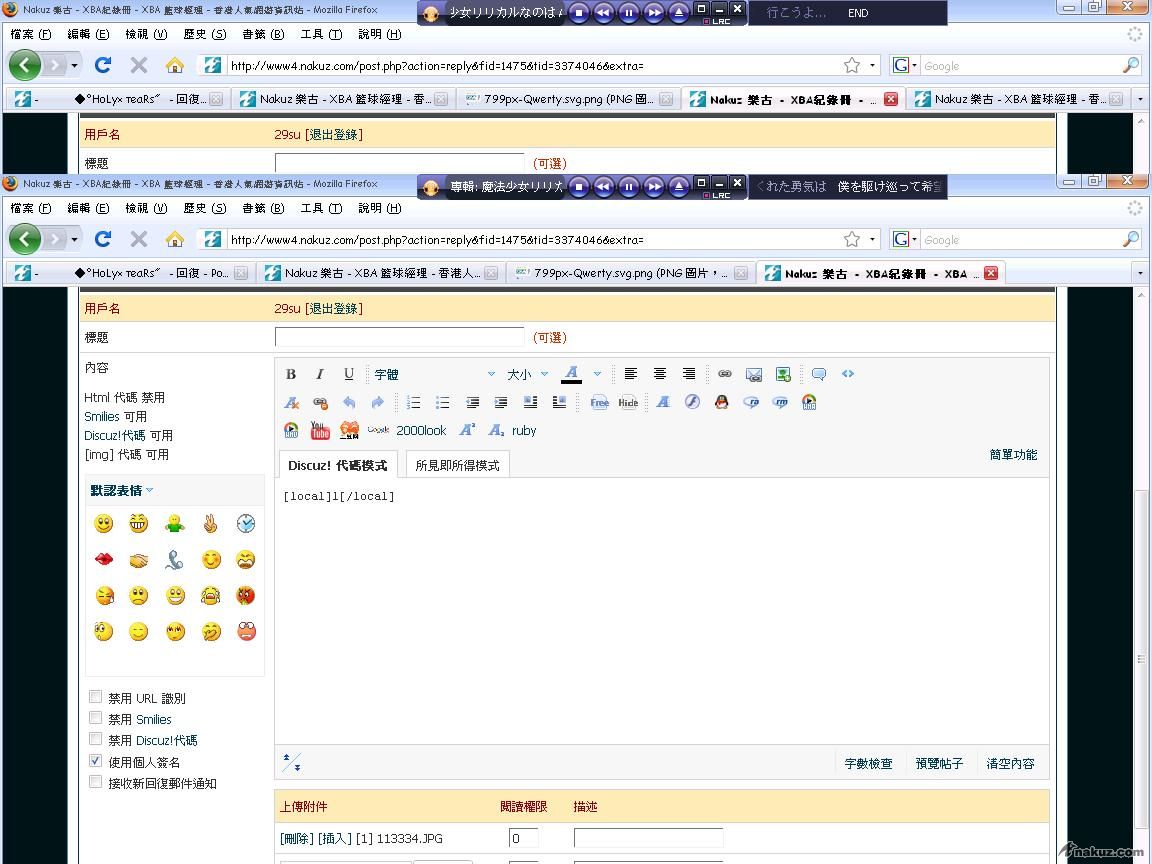Expand the 默認表情 smiley set
Screen dimensions: 1152x864
(x=121, y=490)
